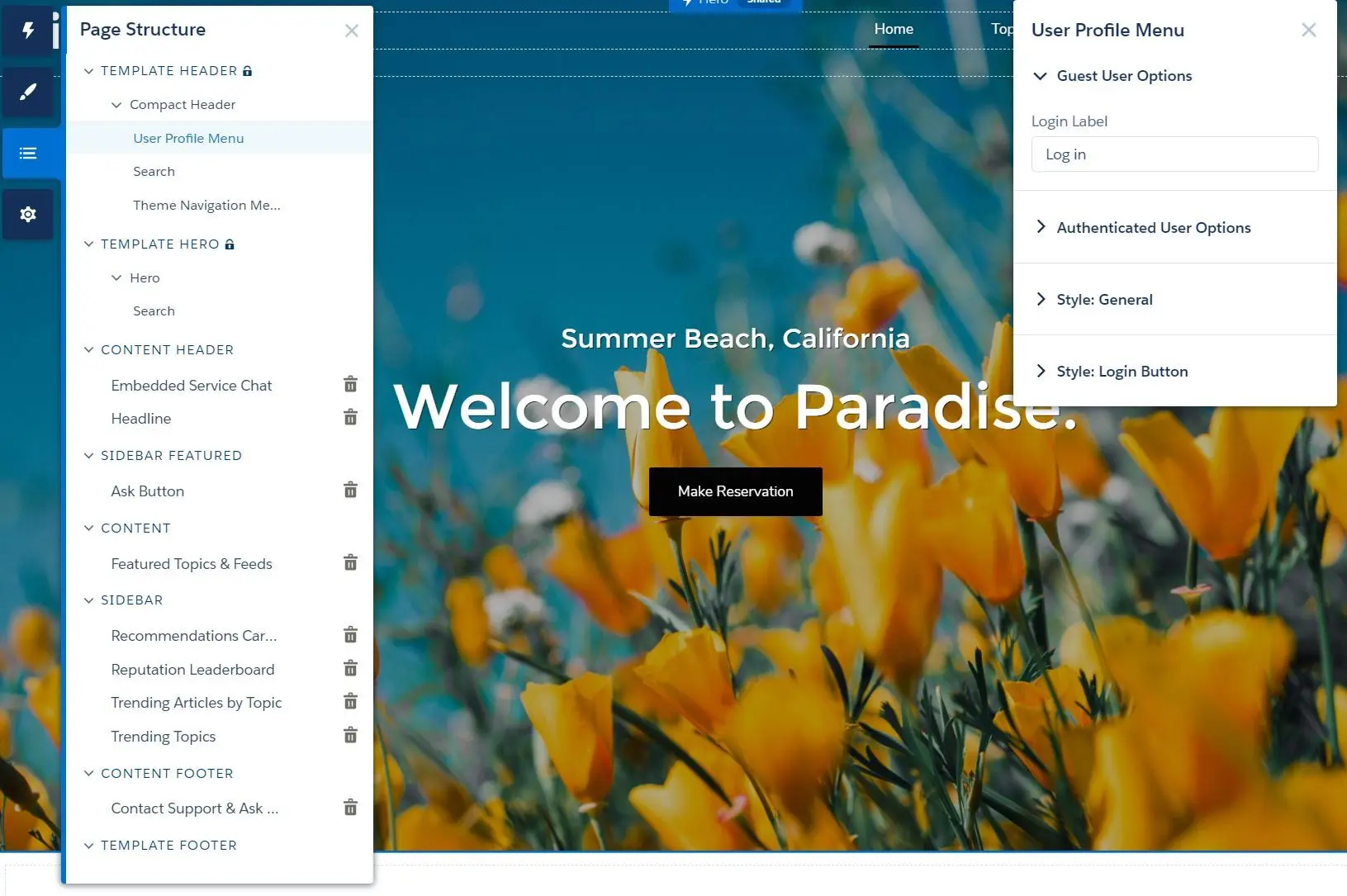The width and height of the screenshot is (1347, 896).
Task: Select the Ask Button item
Action: 148,491
